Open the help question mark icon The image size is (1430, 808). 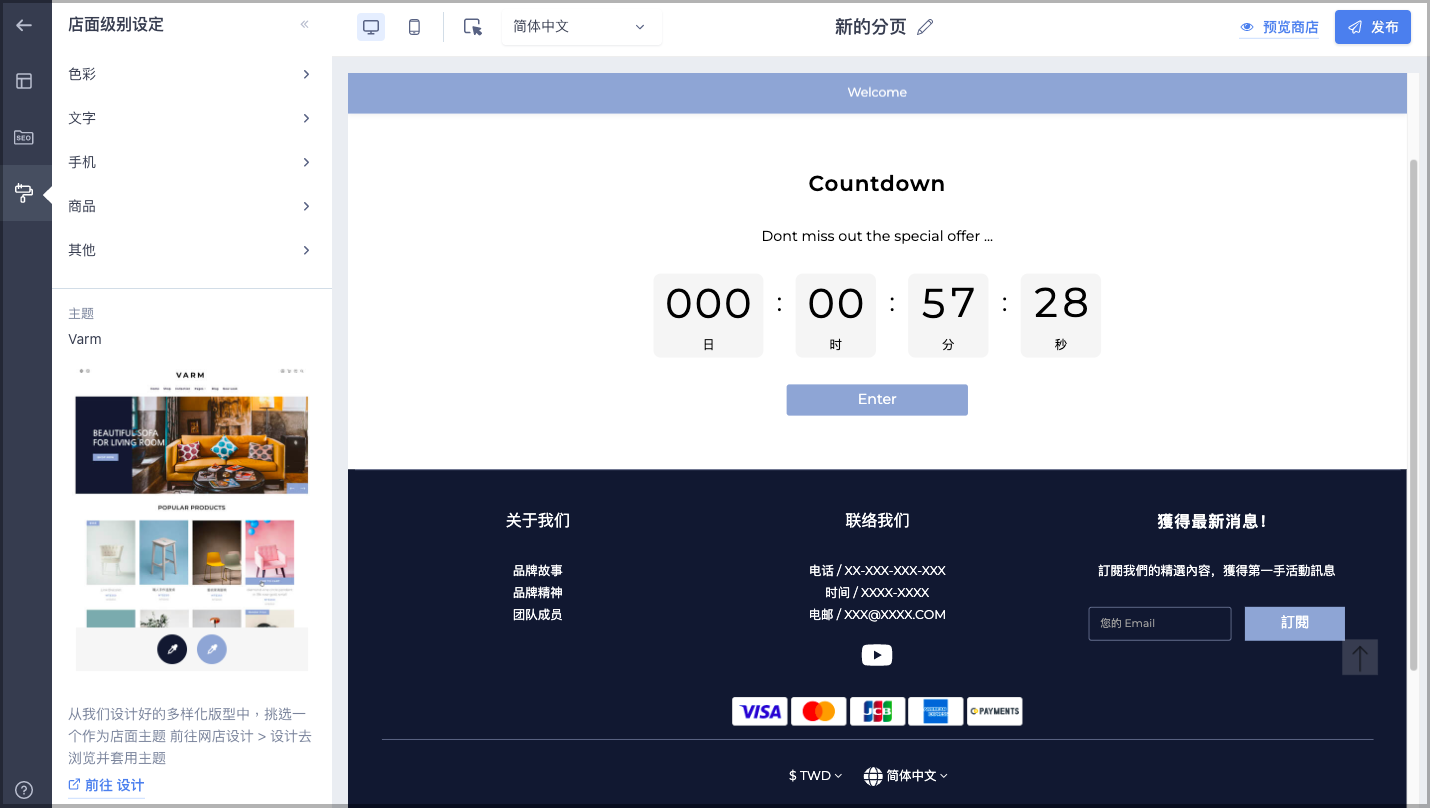(24, 790)
